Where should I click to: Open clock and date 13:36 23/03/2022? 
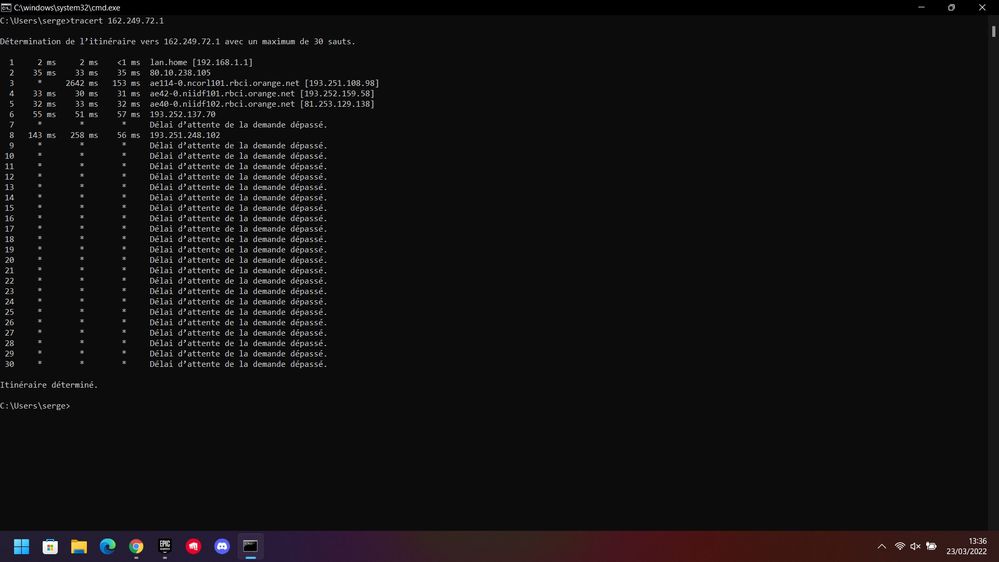[x=967, y=546]
